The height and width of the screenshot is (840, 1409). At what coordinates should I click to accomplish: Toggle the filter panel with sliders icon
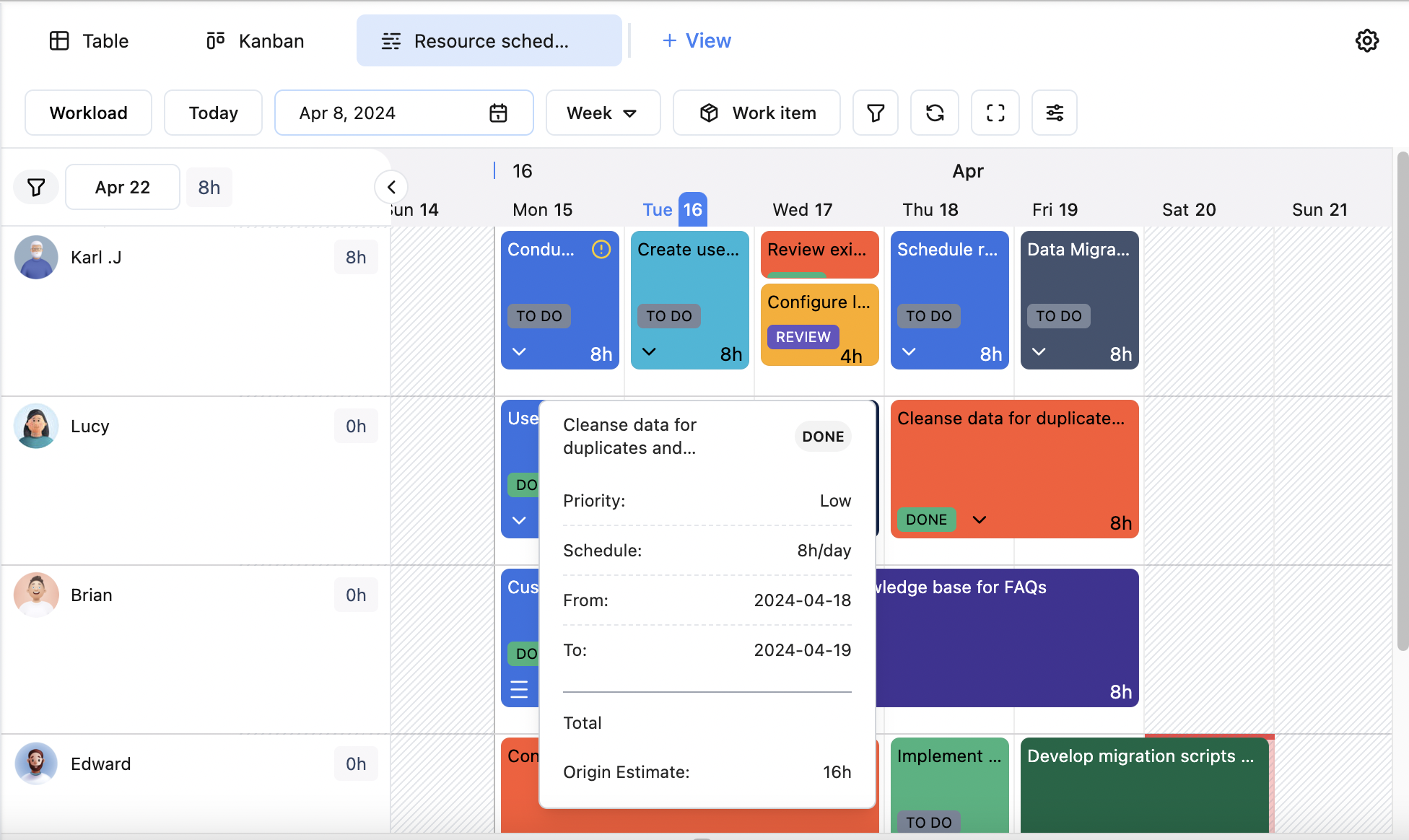[1054, 112]
